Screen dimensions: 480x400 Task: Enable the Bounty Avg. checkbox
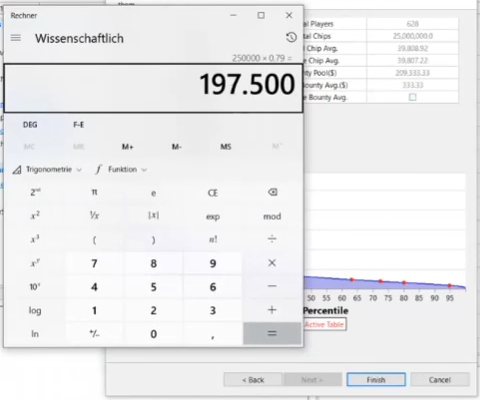[412, 97]
